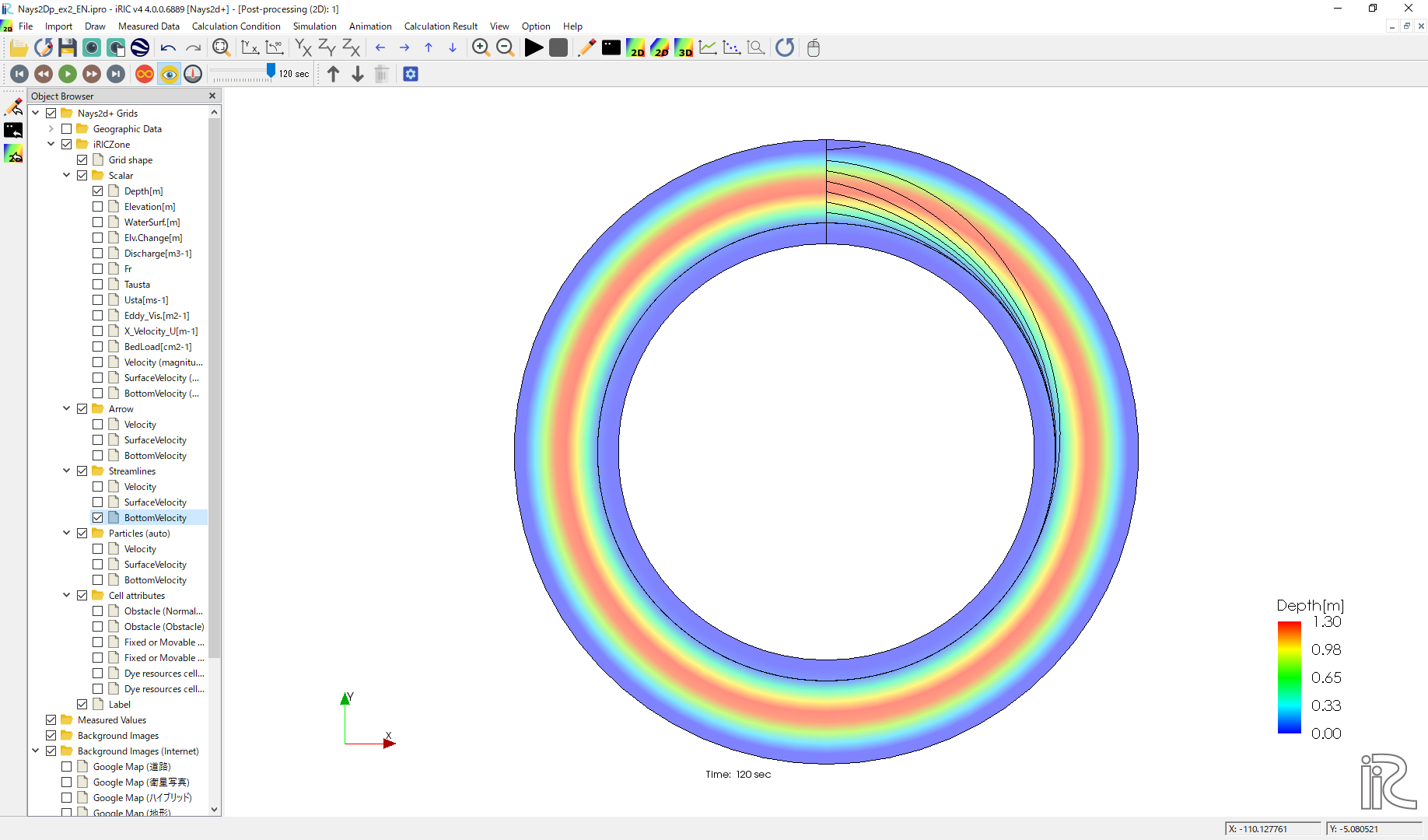Screen dimensions: 1428x840
Task: Jump to the last animation step
Action: pos(116,74)
